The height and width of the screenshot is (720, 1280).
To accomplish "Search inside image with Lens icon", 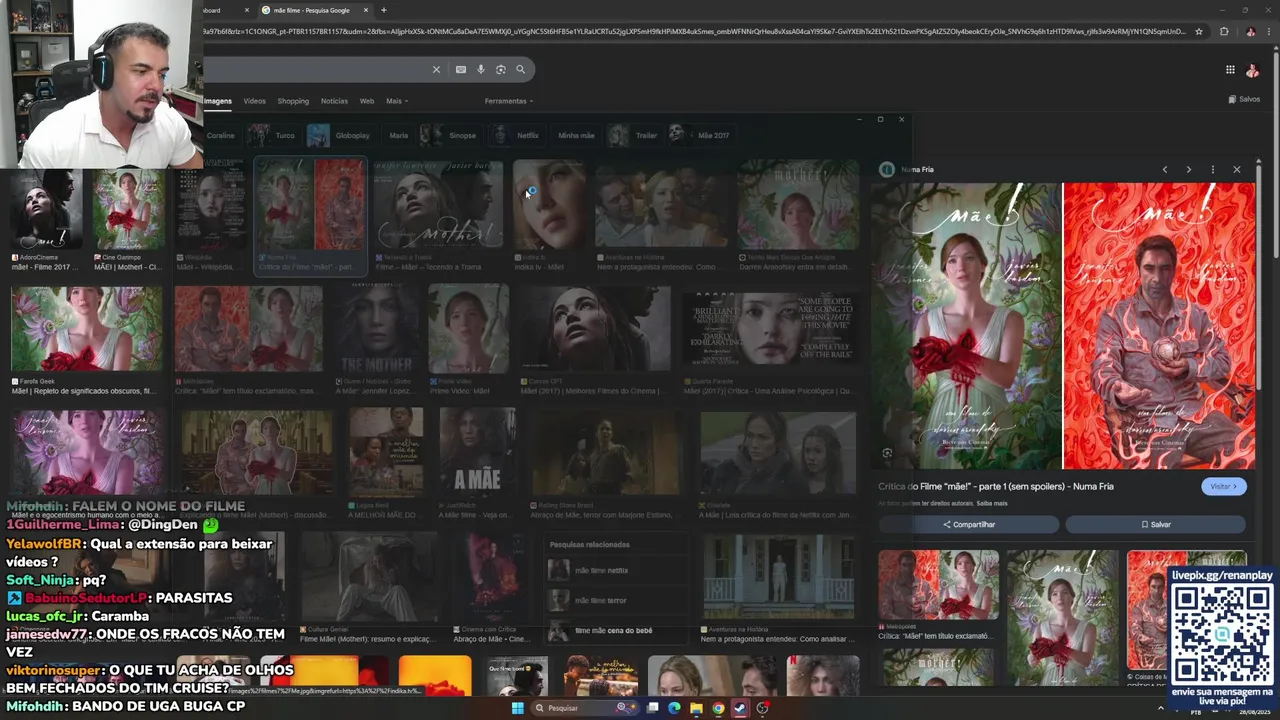I will [x=887, y=453].
